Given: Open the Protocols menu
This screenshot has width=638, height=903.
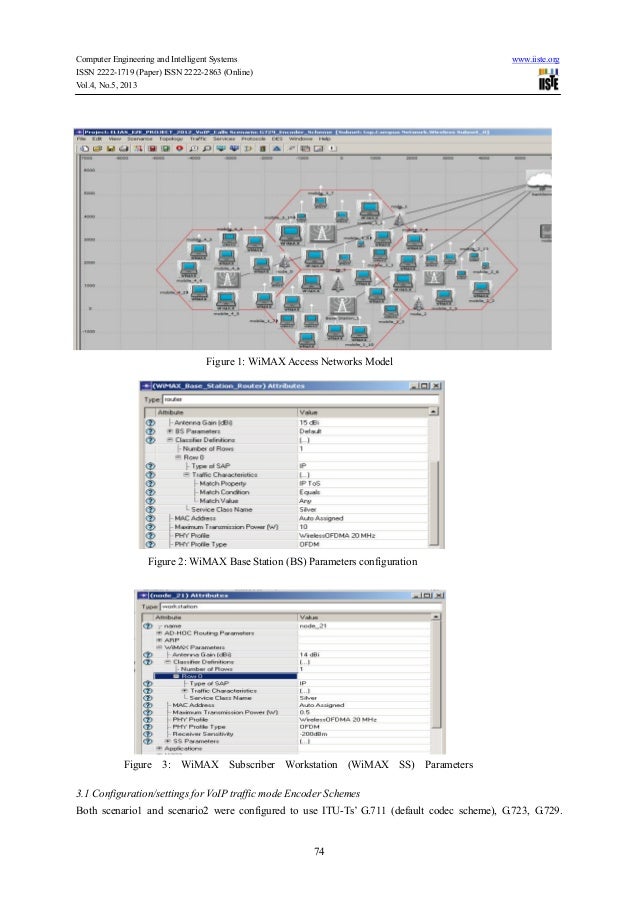Looking at the screenshot, I should [x=253, y=139].
